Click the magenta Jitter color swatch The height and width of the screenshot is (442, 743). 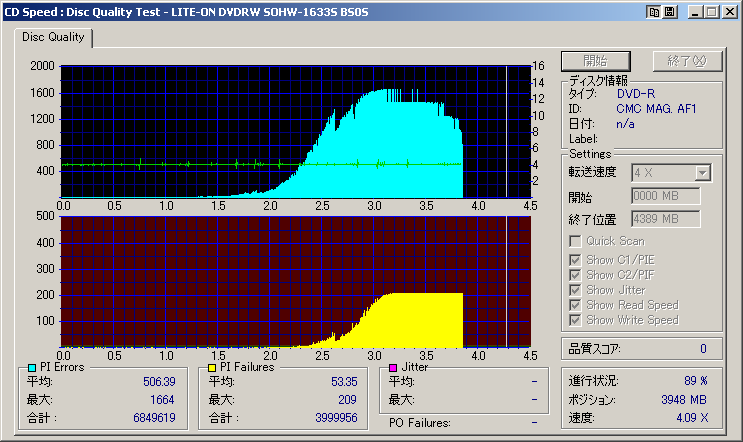click(393, 368)
